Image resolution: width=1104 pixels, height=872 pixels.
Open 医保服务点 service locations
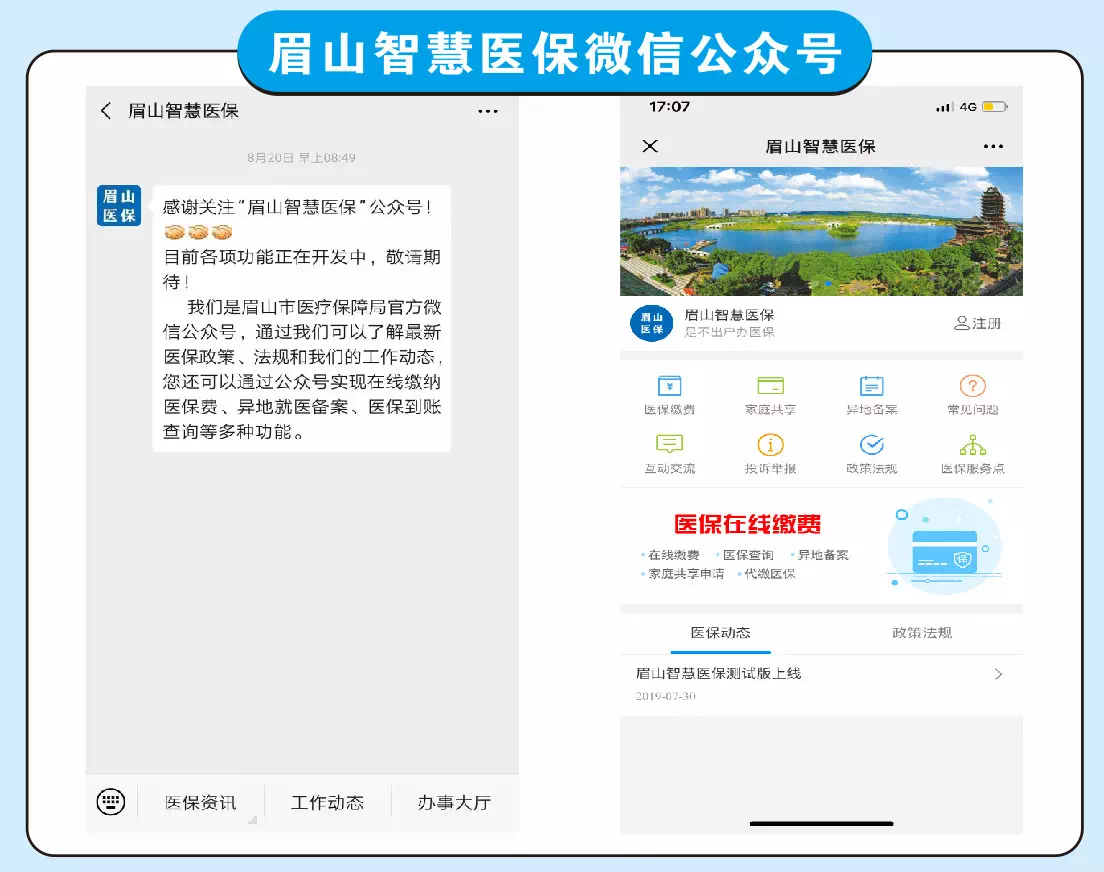coord(972,454)
